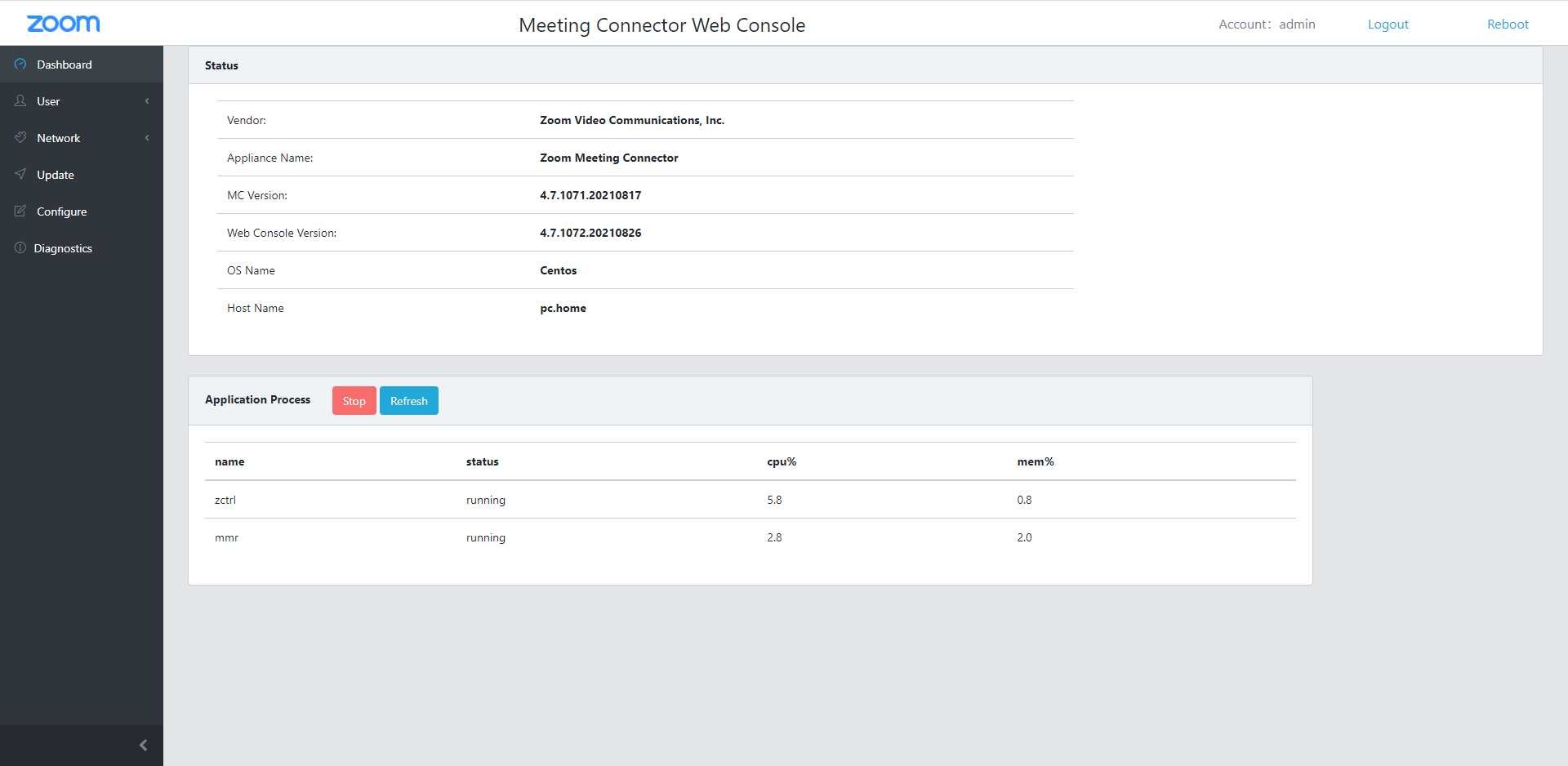Click the name column header
Viewport: 1568px width, 766px height.
229,461
